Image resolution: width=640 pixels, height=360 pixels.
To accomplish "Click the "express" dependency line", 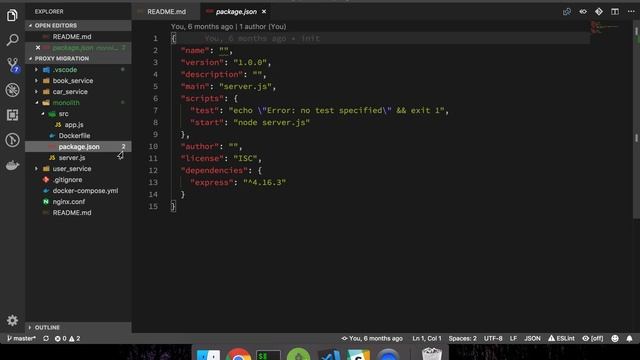I will [238, 182].
